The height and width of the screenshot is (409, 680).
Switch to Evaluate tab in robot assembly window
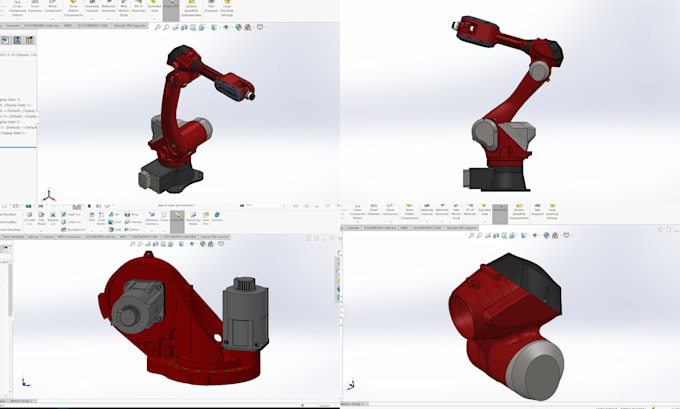(x=13, y=26)
